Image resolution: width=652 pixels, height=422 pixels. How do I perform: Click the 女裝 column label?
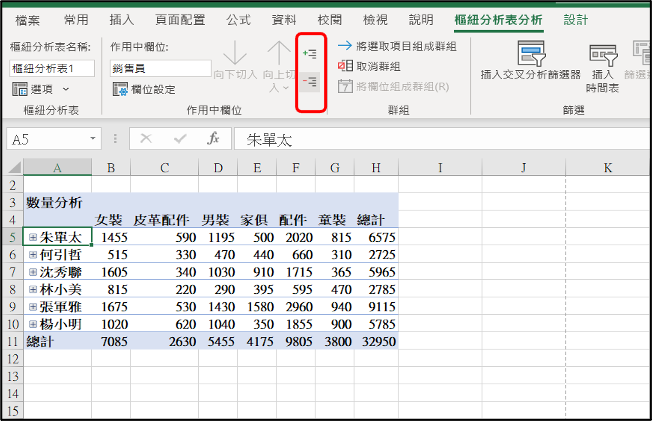[x=109, y=220]
